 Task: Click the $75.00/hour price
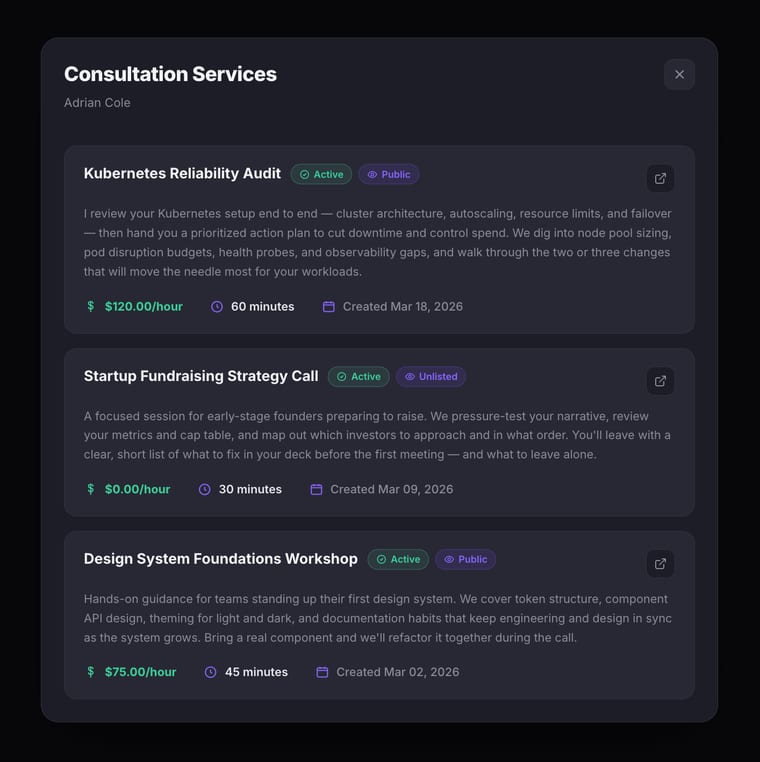(140, 672)
